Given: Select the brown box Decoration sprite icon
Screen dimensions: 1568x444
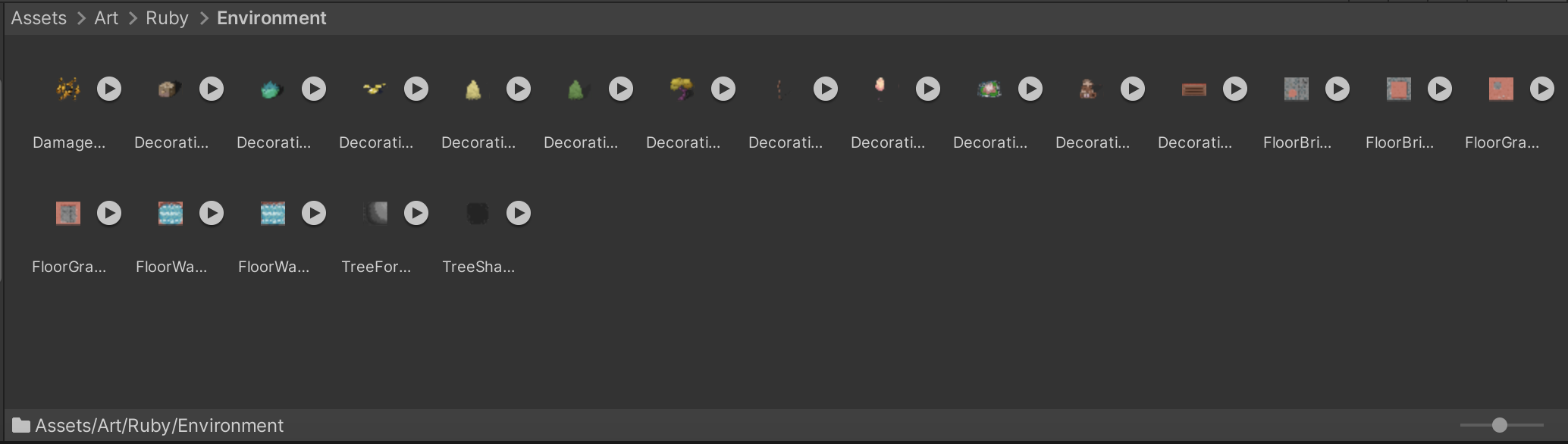Looking at the screenshot, I should pyautogui.click(x=168, y=89).
